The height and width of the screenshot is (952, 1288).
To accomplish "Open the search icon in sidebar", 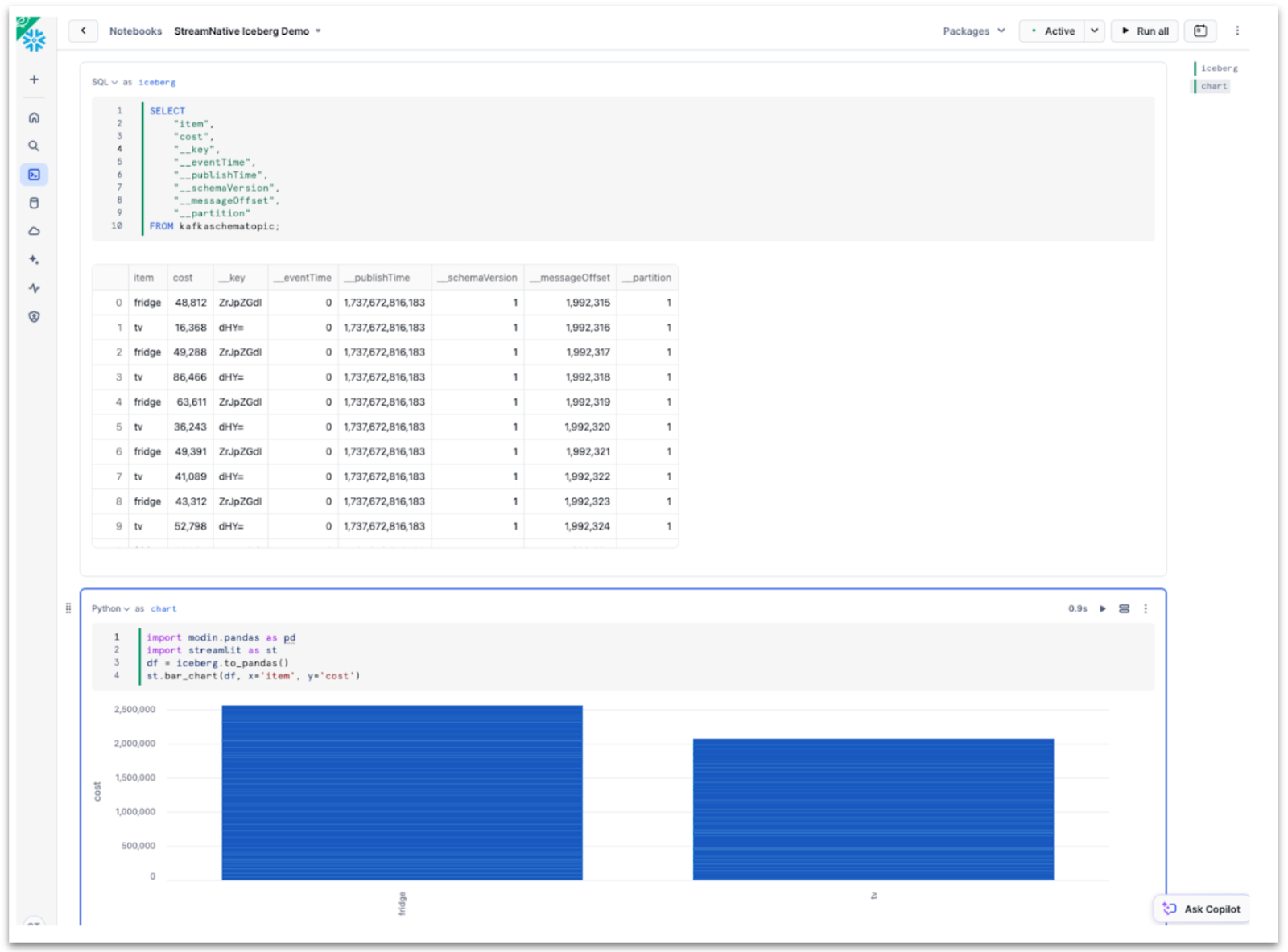I will pos(34,146).
